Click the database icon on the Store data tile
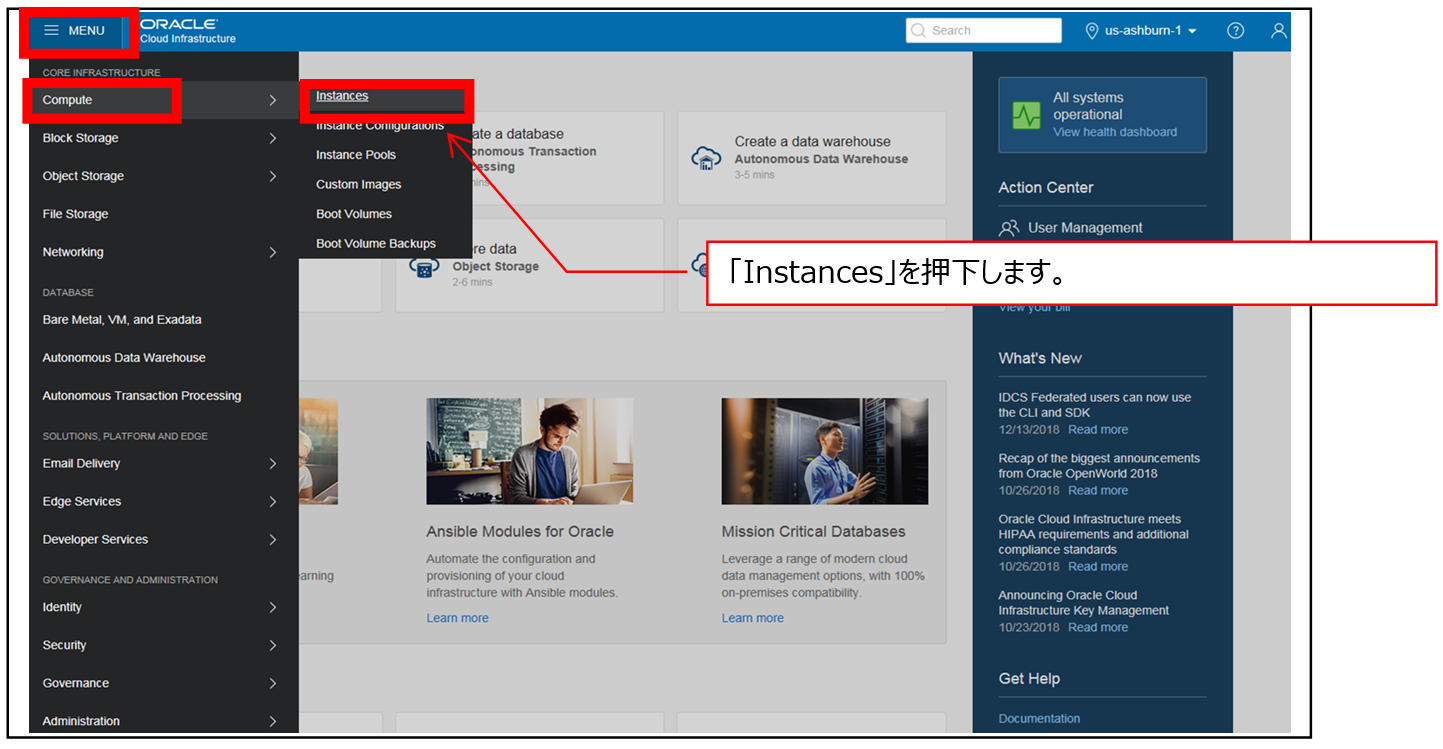The image size is (1443, 749). point(424,266)
